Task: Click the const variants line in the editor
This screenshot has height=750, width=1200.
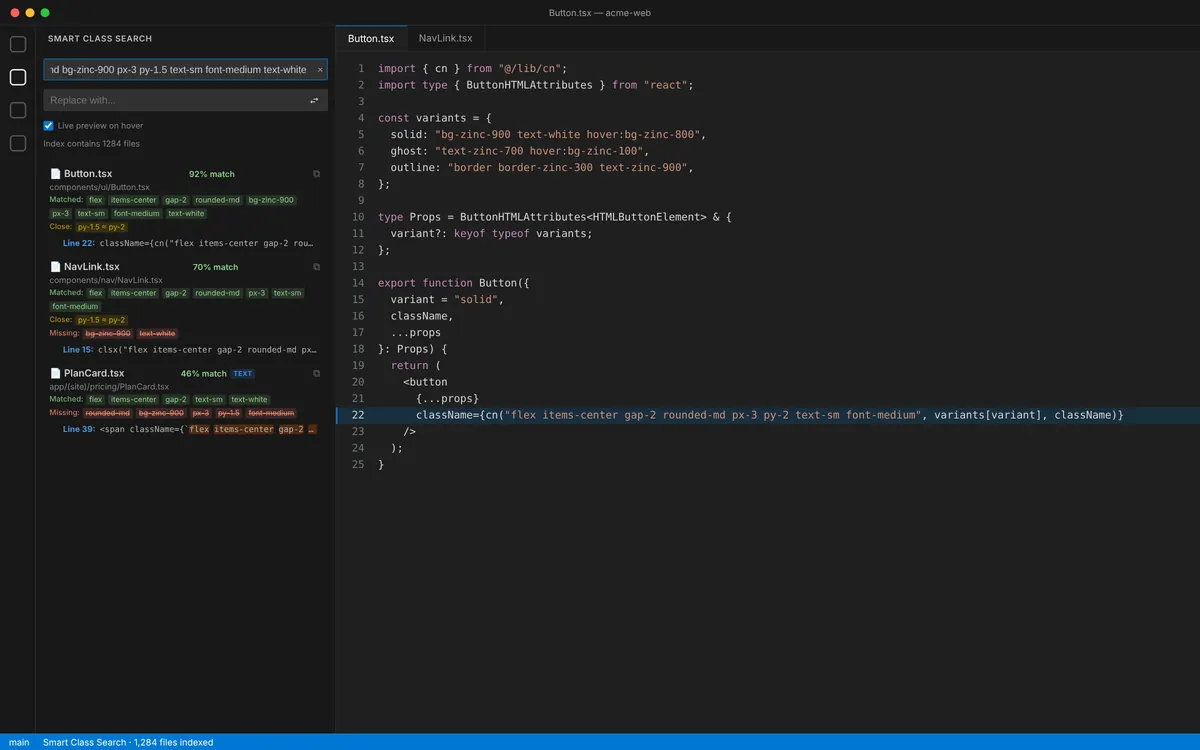Action: point(435,118)
